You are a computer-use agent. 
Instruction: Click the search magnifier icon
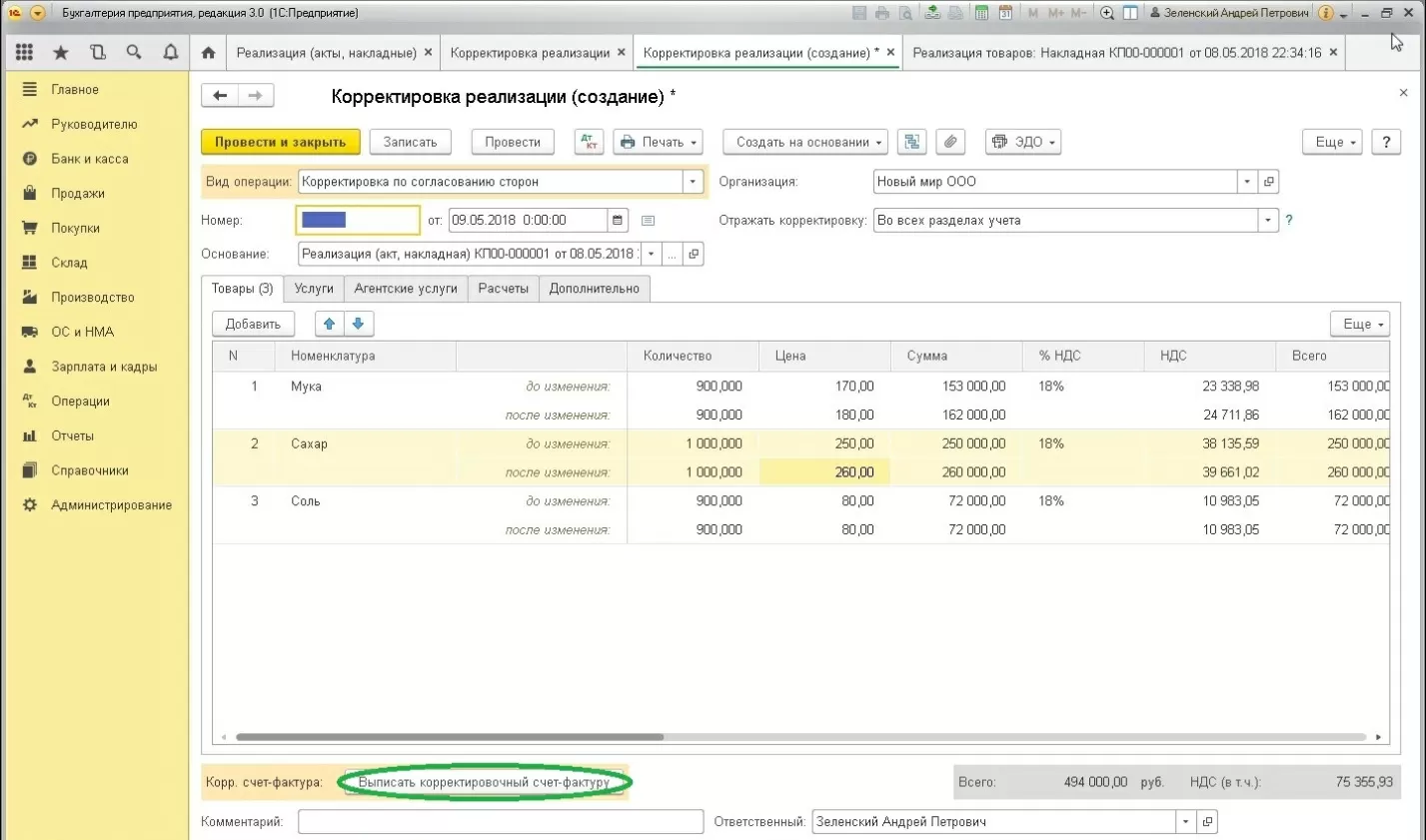134,52
